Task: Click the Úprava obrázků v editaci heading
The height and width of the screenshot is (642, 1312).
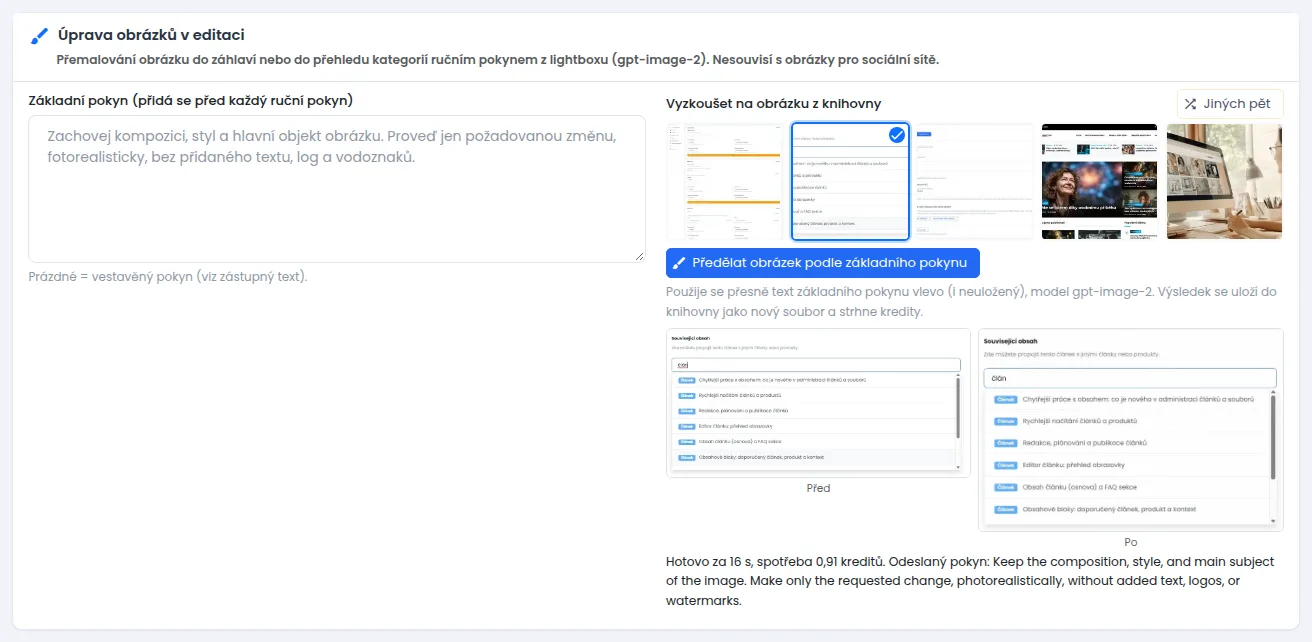Action: (151, 36)
